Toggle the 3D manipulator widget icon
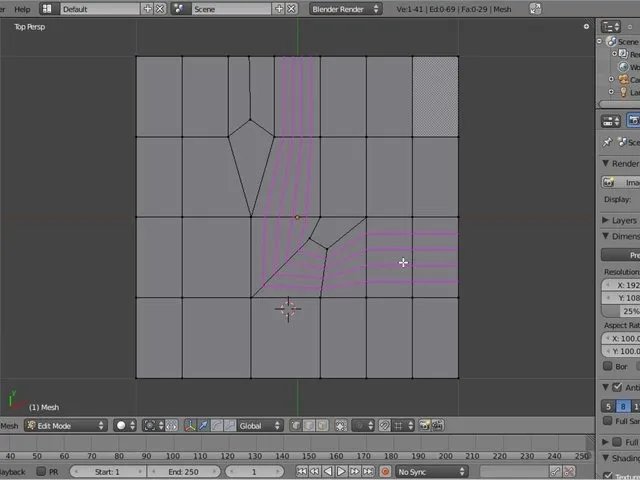 [x=190, y=426]
